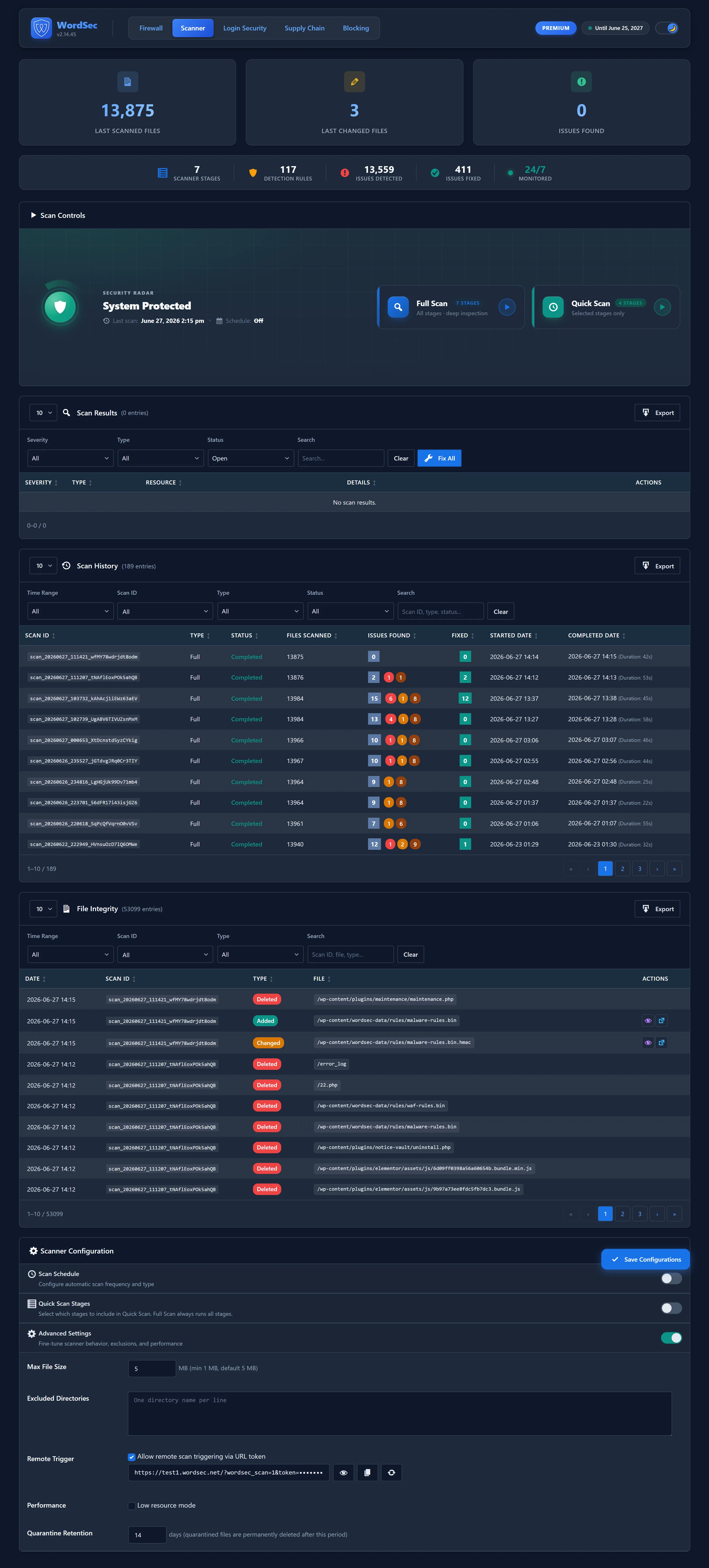View the malware-rules.bin.hmac file with the eye icon
Viewport: 709px width, 1568px height.
(x=648, y=1043)
